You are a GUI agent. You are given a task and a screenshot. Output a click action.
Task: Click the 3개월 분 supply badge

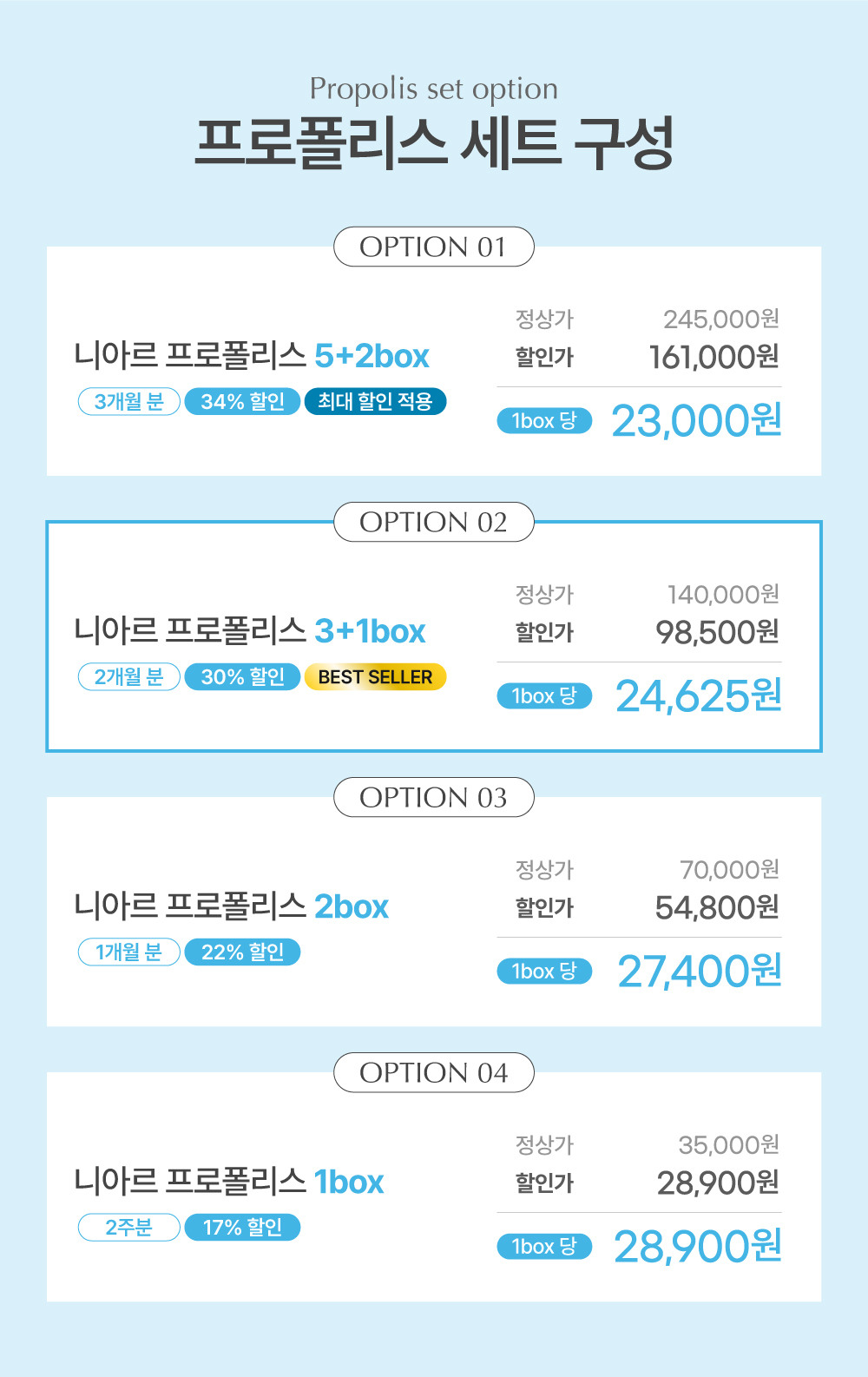(129, 402)
